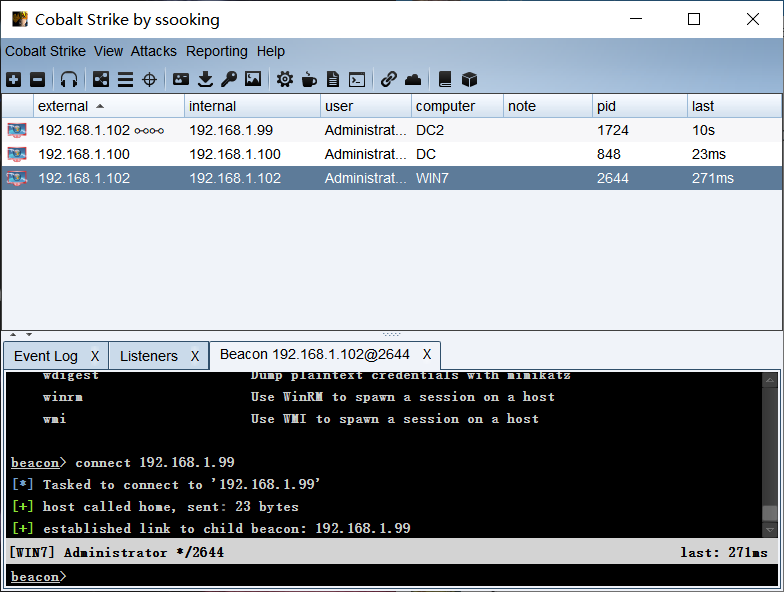The image size is (784, 592).
Task: Collapse bottom pane with the splitter down arrow
Action: click(29, 334)
